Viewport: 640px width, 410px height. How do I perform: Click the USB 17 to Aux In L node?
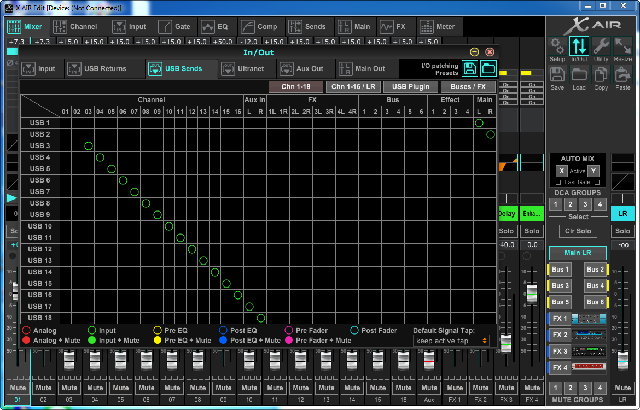point(249,306)
